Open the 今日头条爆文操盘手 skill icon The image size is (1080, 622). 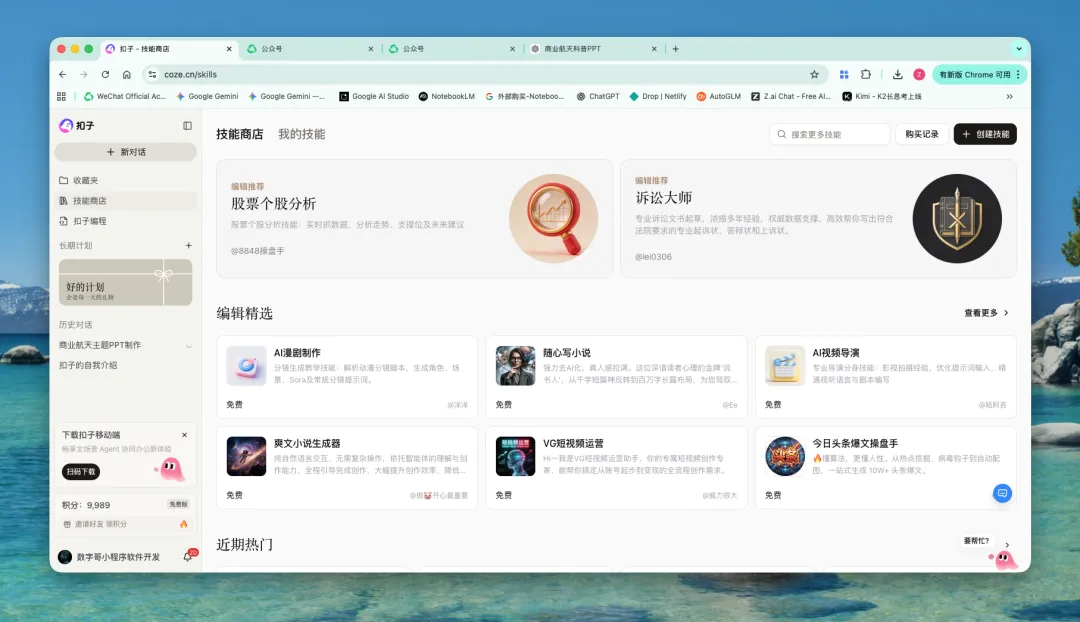tap(785, 456)
